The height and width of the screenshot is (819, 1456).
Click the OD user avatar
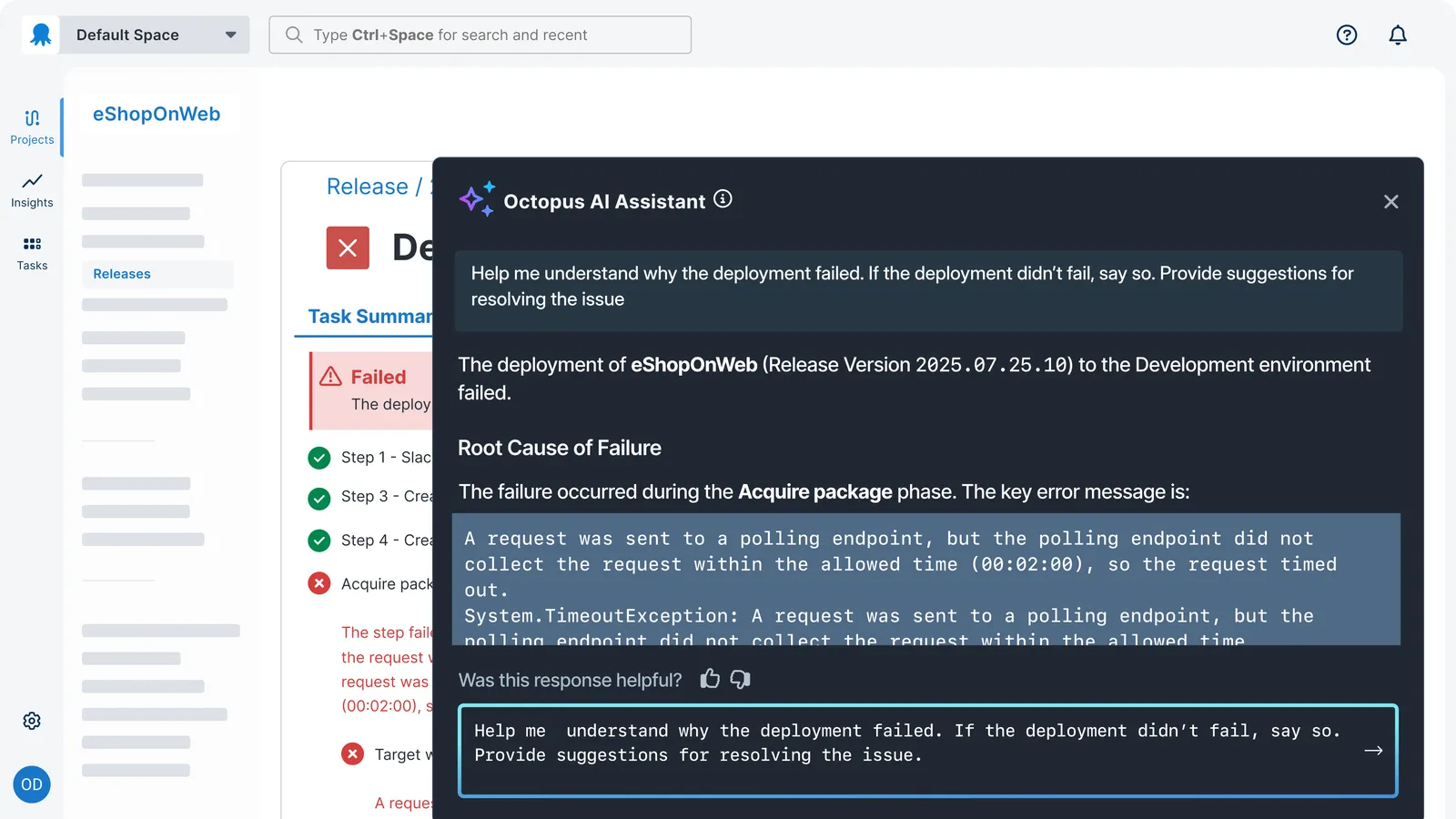tap(32, 784)
